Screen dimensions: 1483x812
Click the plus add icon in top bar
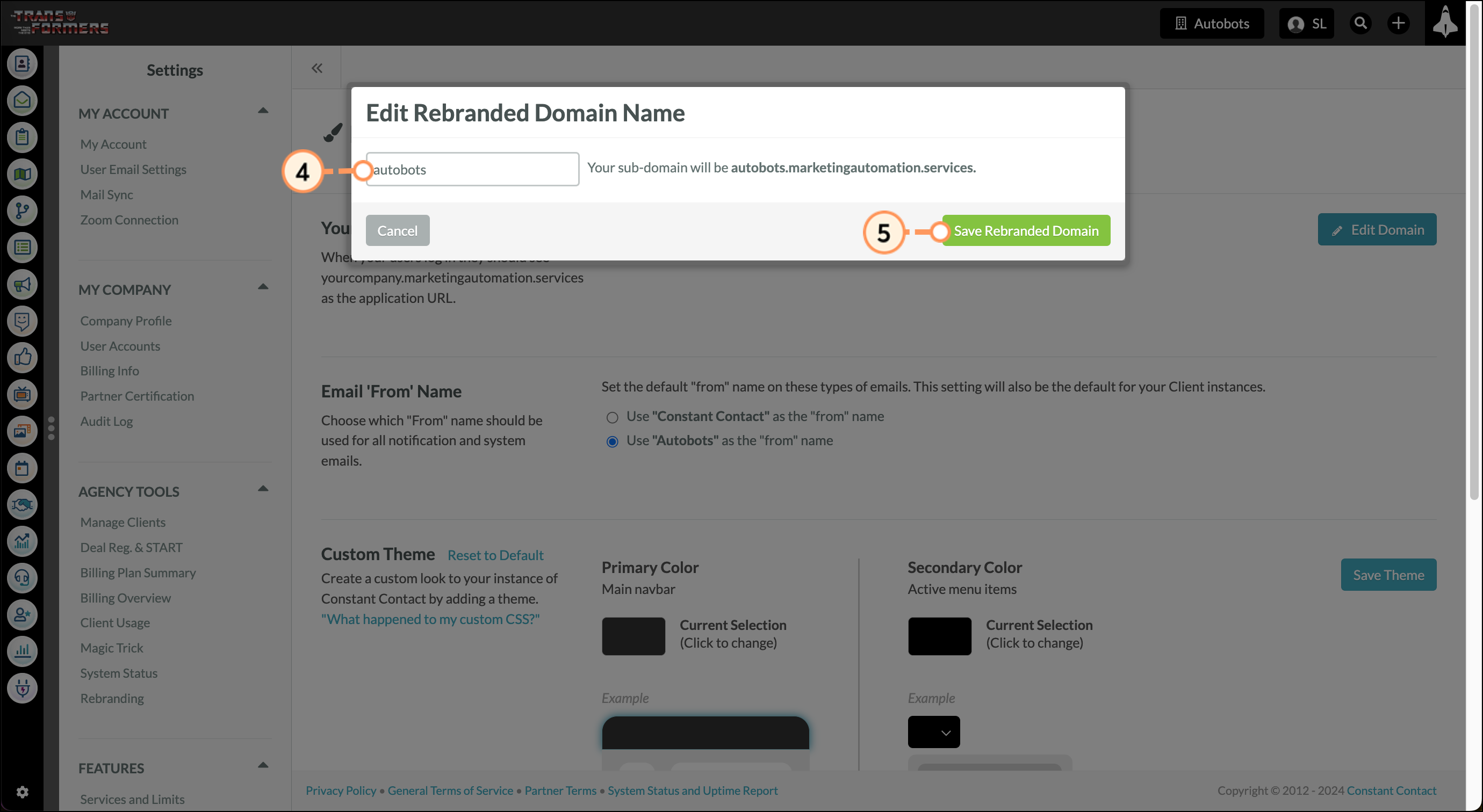pyautogui.click(x=1398, y=23)
